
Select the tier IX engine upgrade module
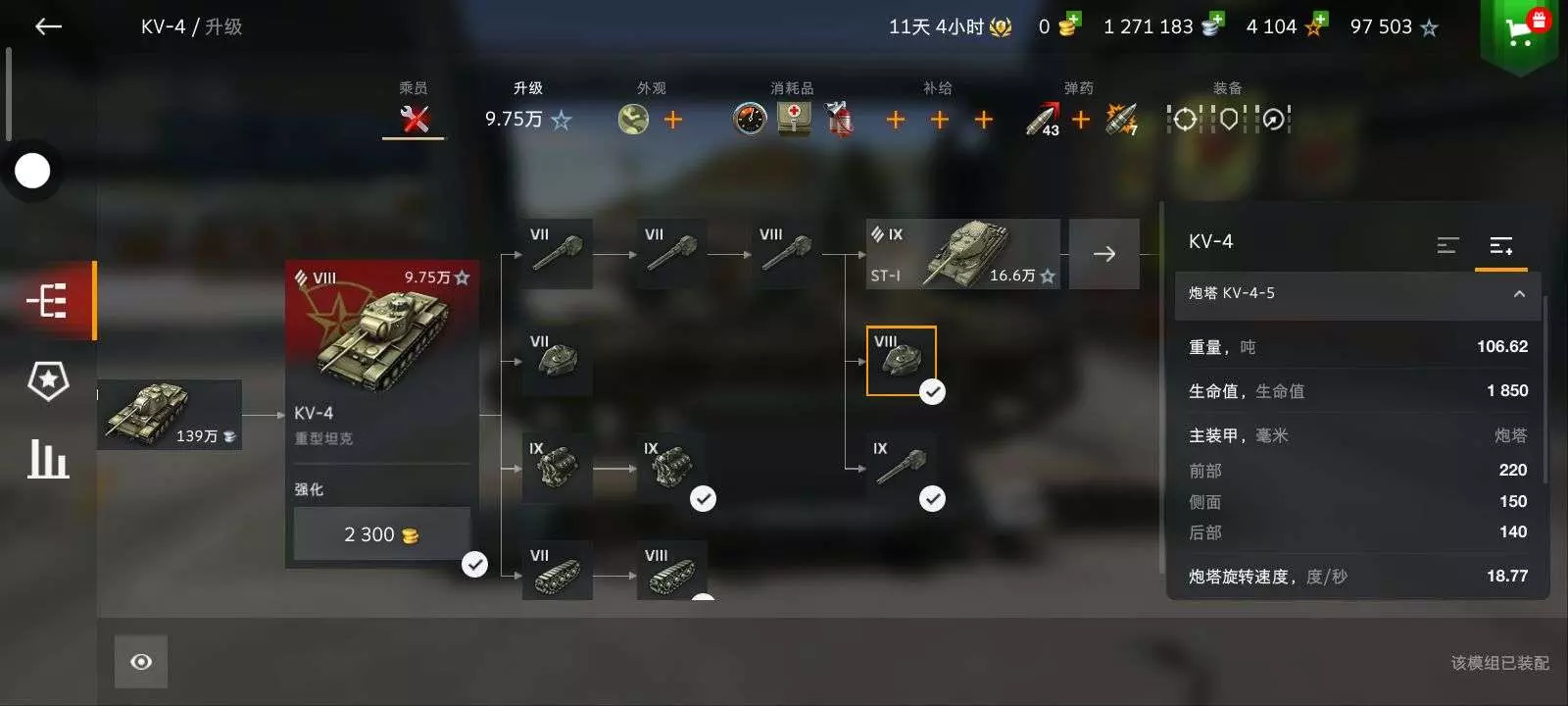672,468
